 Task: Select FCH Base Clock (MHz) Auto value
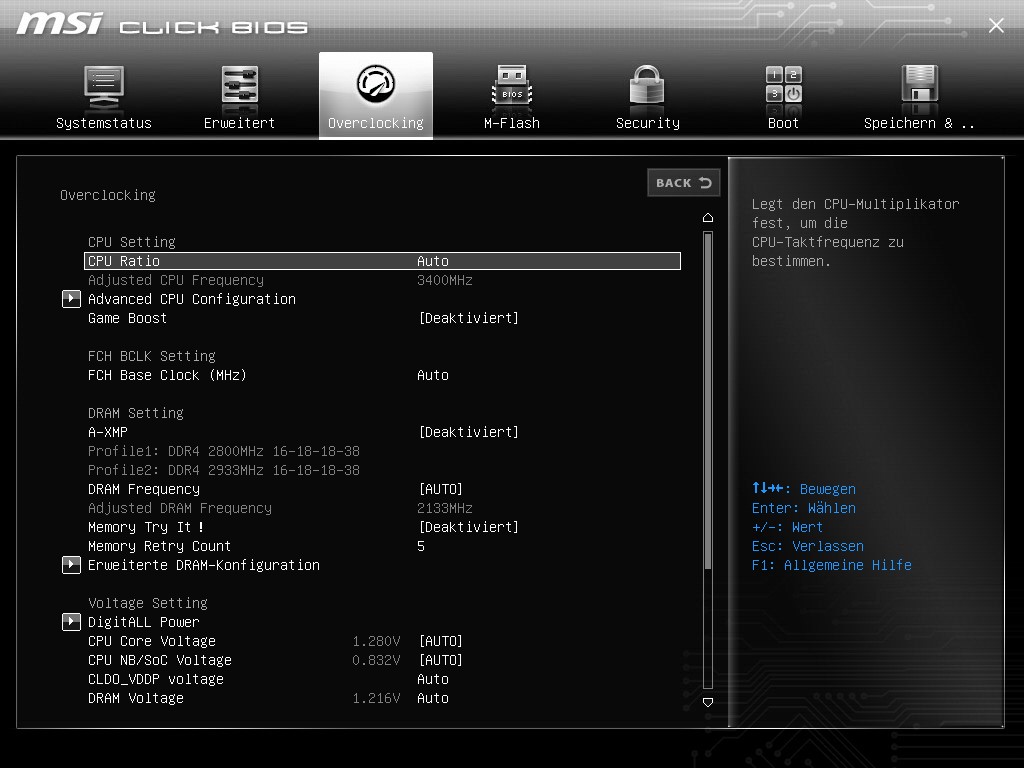pos(433,376)
